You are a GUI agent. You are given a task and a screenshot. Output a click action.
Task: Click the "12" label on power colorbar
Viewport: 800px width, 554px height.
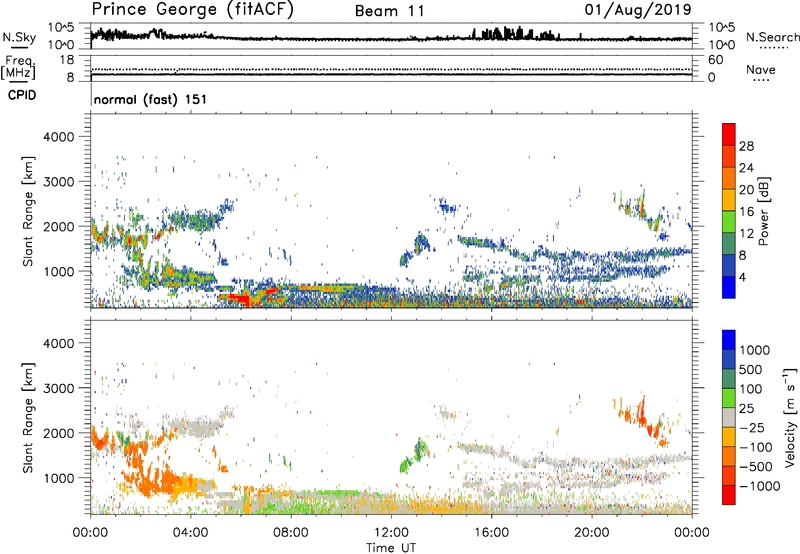pyautogui.click(x=746, y=234)
